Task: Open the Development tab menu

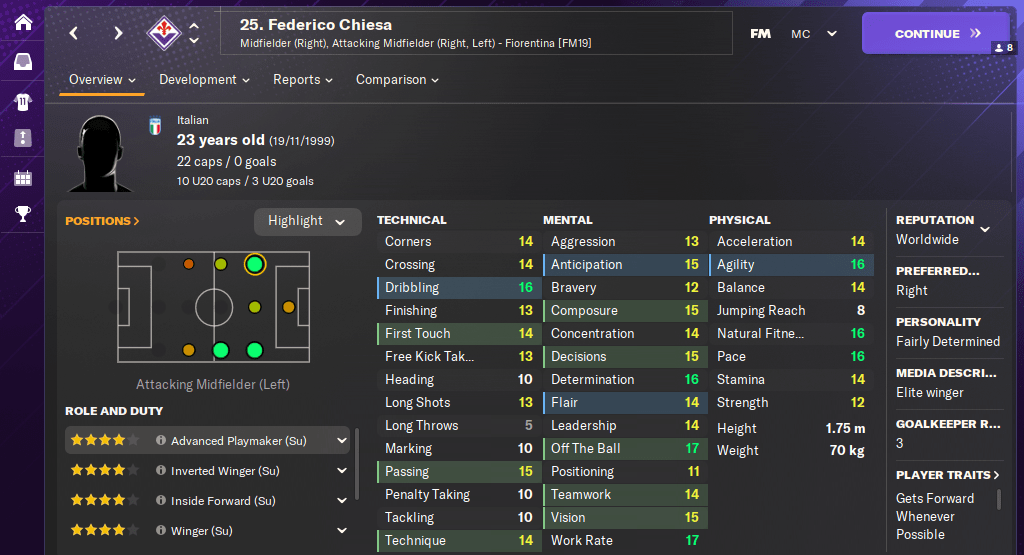Action: tap(204, 80)
